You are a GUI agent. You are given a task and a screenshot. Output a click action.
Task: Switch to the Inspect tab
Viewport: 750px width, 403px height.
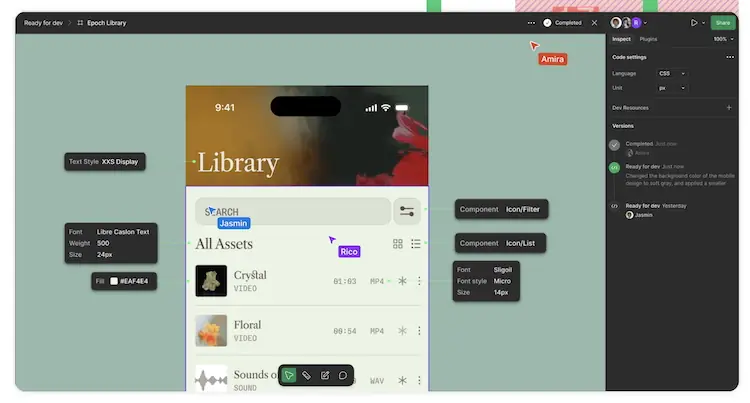pyautogui.click(x=621, y=39)
